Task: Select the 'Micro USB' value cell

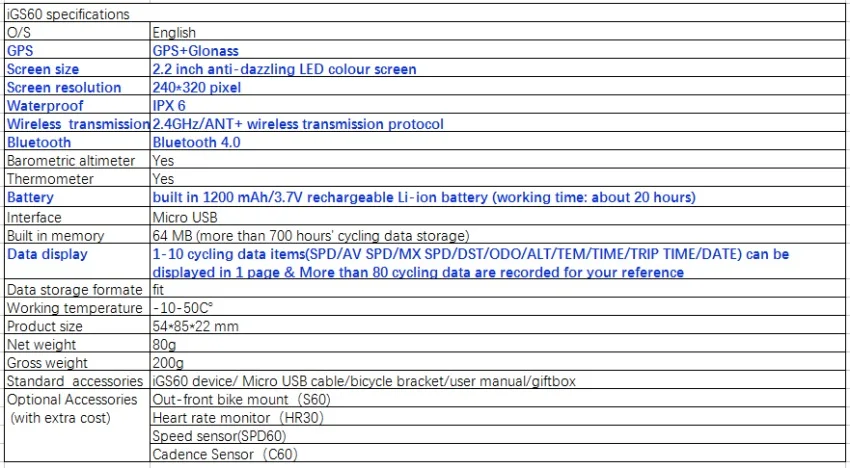Action: pyautogui.click(x=498, y=217)
